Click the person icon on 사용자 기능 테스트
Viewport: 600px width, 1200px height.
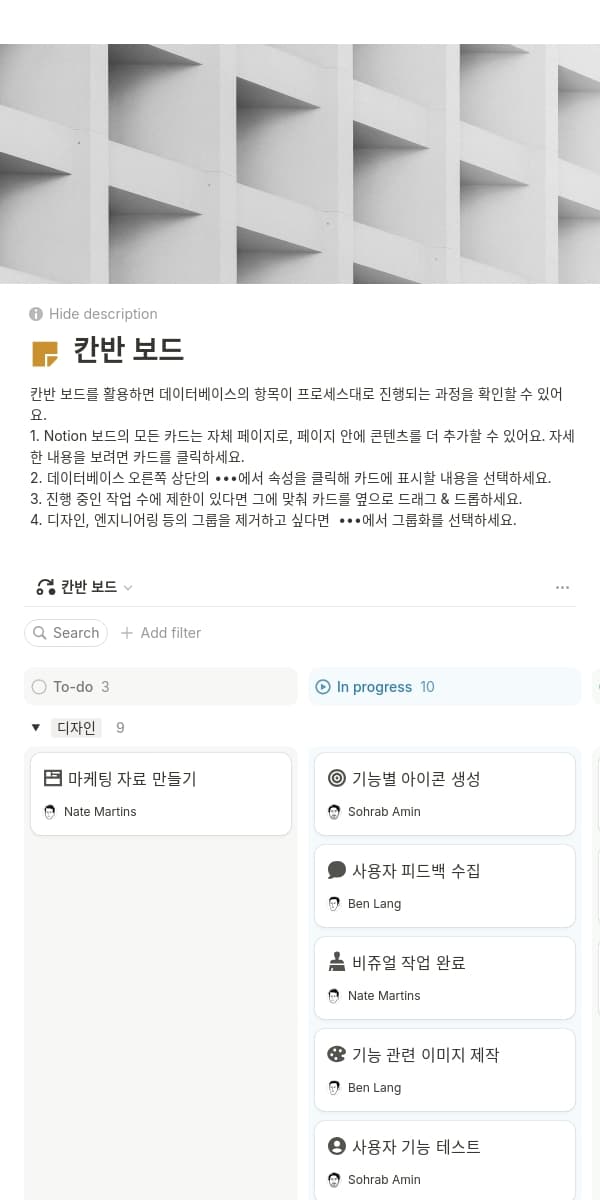(x=337, y=1147)
